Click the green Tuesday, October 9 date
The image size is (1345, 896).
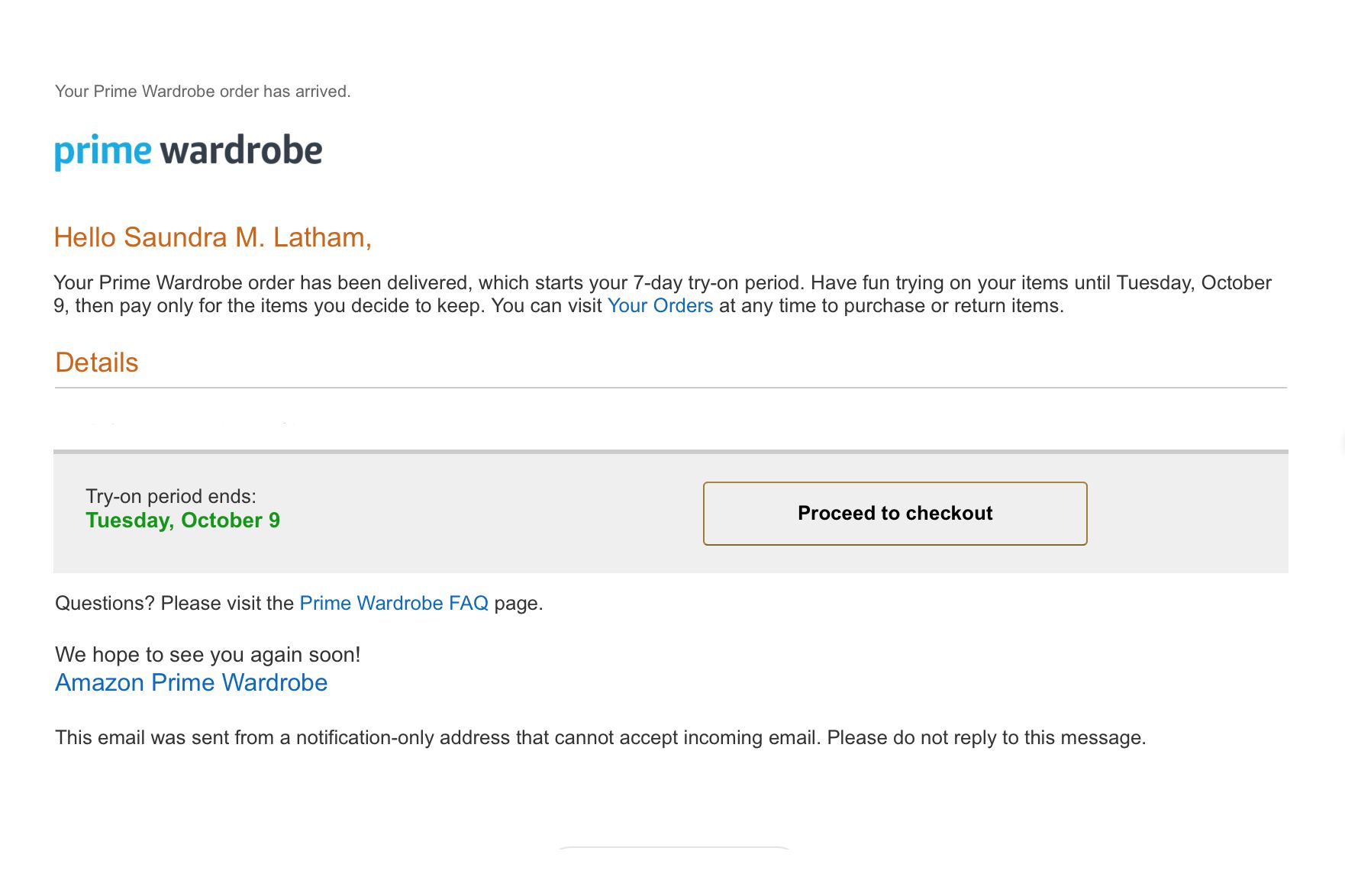[x=182, y=521]
